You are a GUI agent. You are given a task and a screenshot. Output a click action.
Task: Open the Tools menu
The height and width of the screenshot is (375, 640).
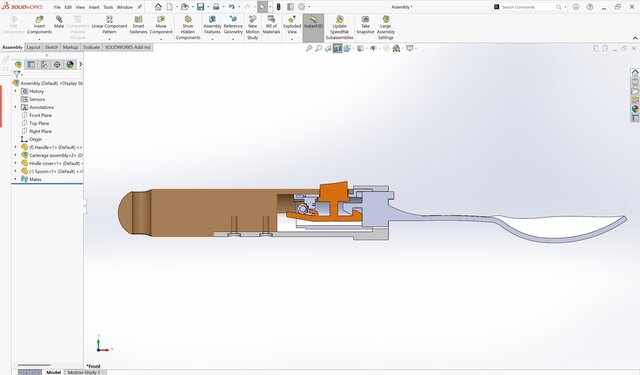(108, 7)
